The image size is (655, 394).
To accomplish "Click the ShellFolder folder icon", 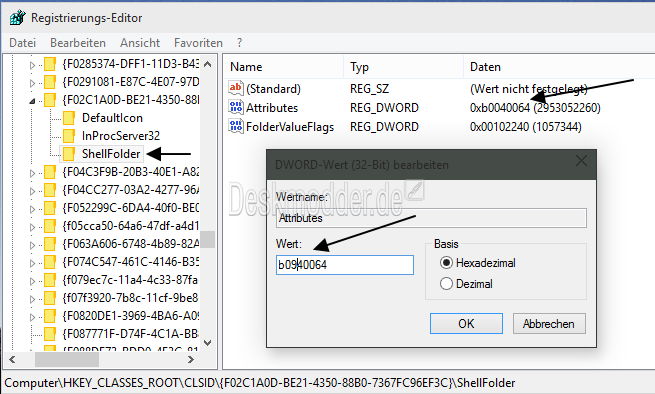I will pyautogui.click(x=69, y=154).
